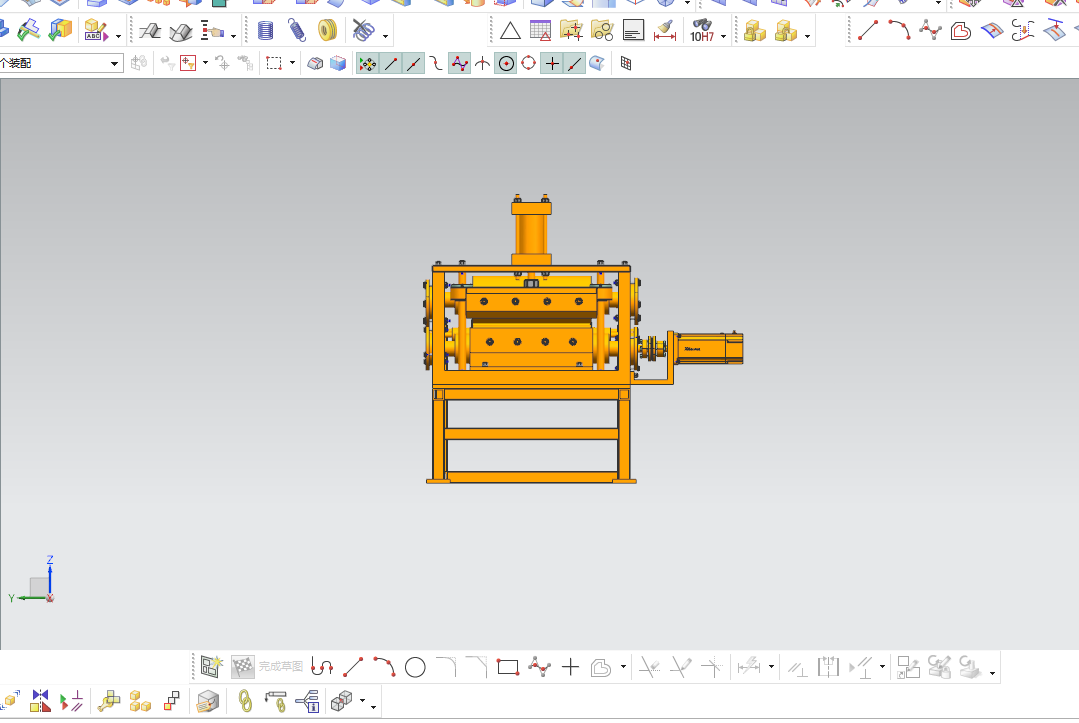Select the extension spring tool with hook ends
This screenshot has height=723, width=1079.
[297, 31]
